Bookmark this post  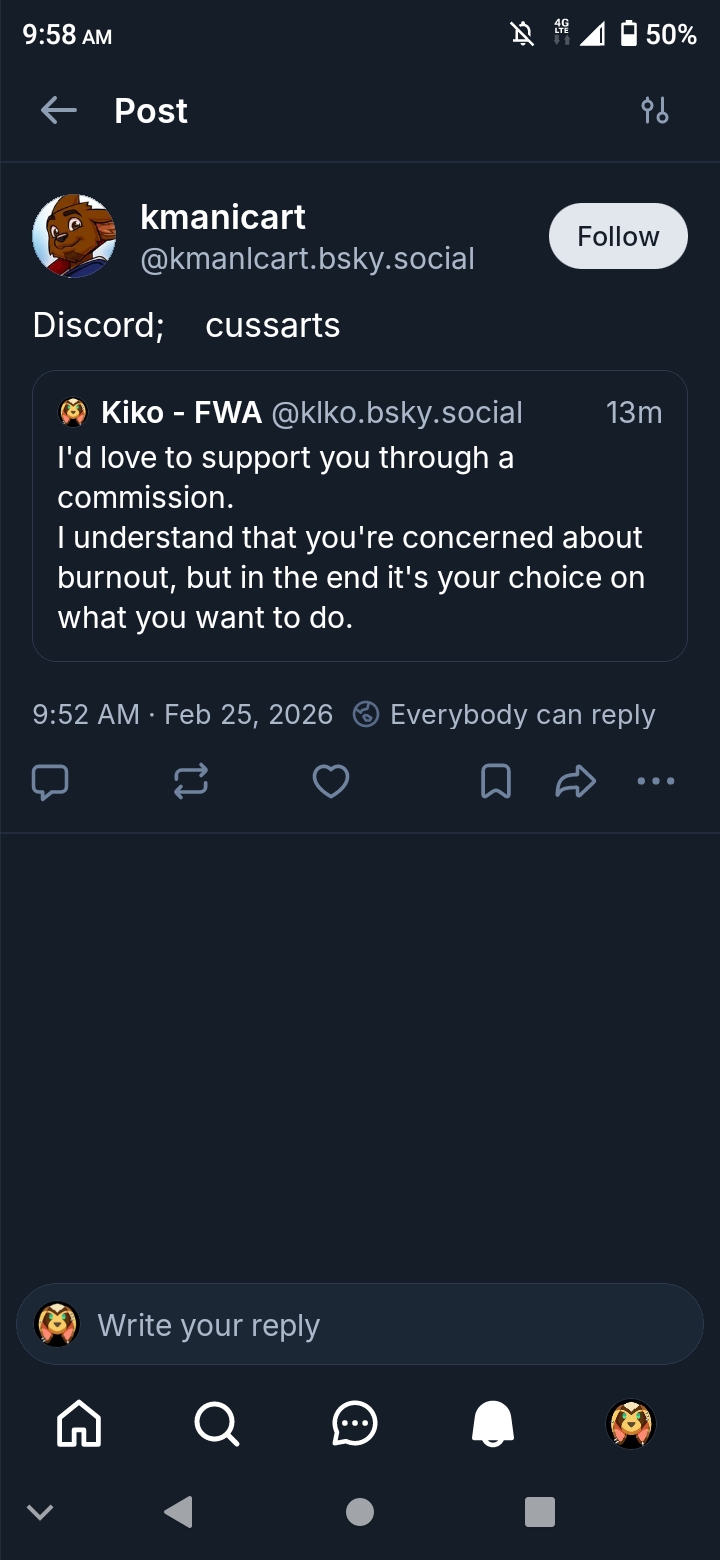(x=496, y=782)
